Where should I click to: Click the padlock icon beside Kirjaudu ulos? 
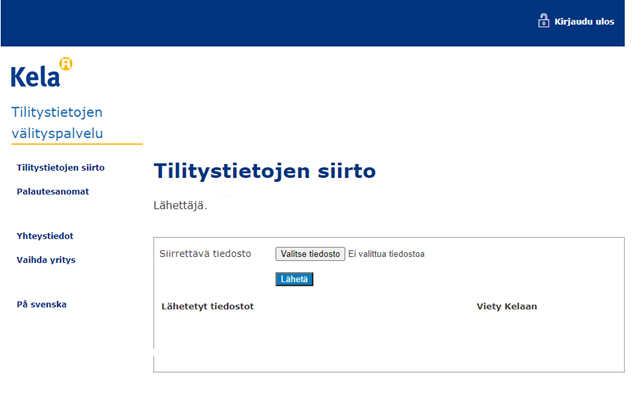tap(543, 21)
